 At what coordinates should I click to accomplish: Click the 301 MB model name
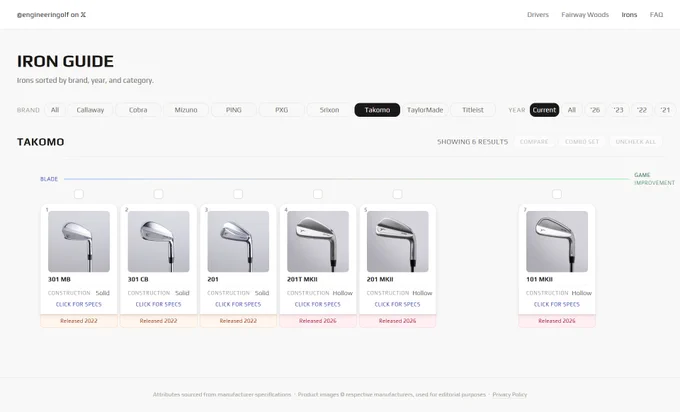pos(59,279)
